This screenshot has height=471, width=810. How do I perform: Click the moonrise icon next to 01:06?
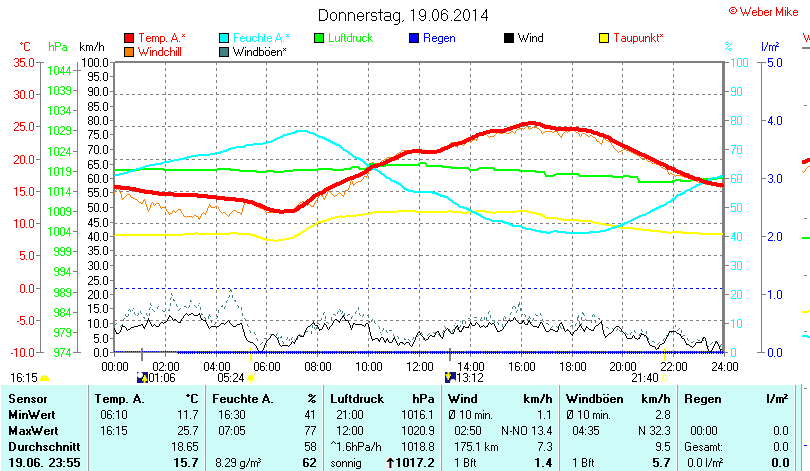point(141,377)
